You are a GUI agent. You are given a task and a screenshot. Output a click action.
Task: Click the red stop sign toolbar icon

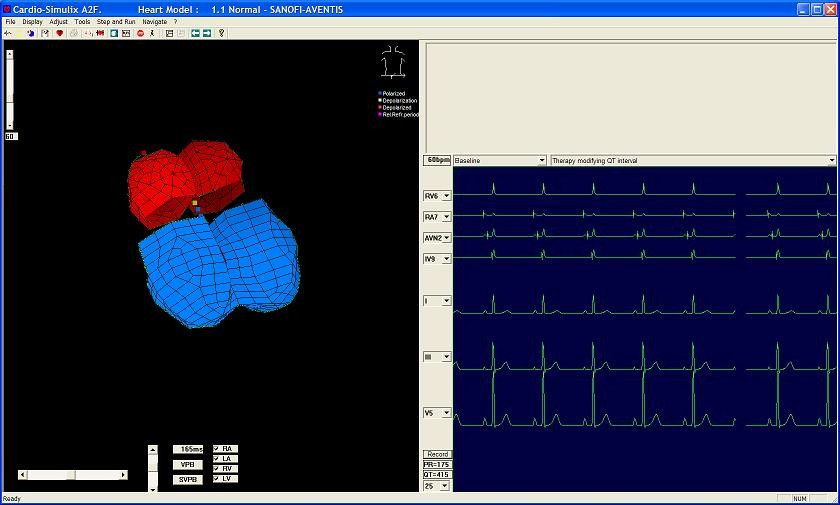pyautogui.click(x=140, y=33)
